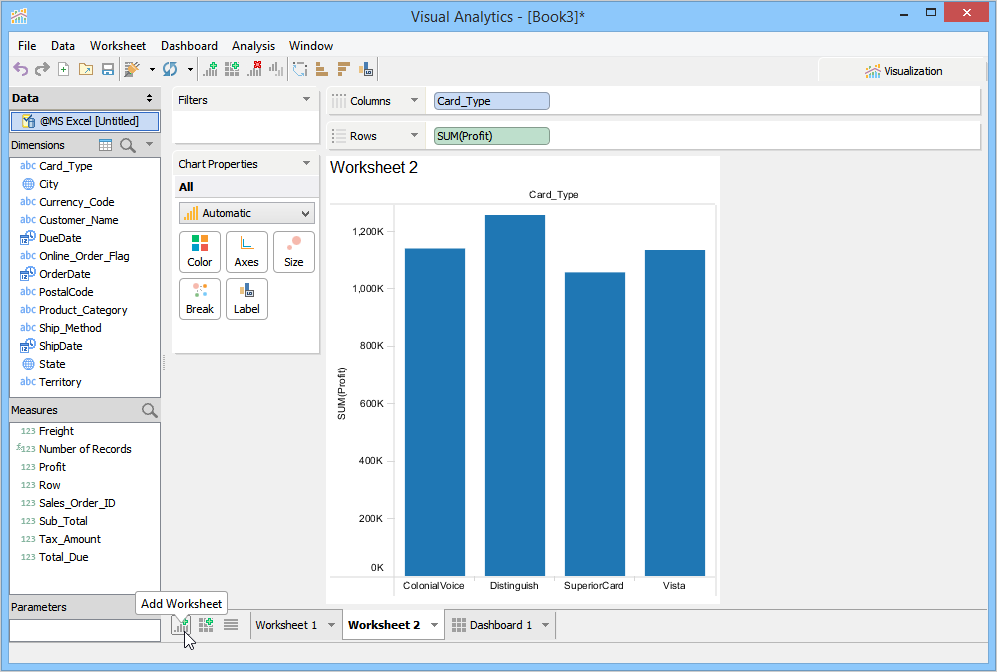
Task: Click the Visualization button
Action: [904, 71]
